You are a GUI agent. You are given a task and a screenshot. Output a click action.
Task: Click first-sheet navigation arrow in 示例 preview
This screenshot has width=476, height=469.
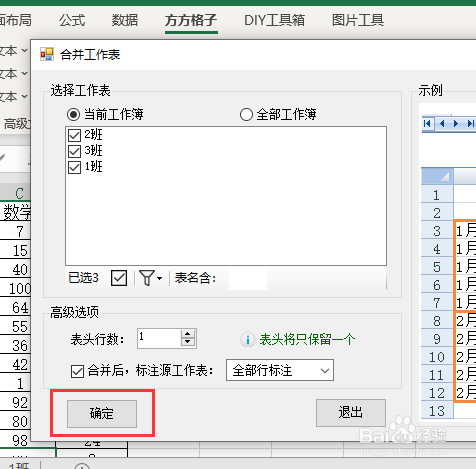point(427,124)
